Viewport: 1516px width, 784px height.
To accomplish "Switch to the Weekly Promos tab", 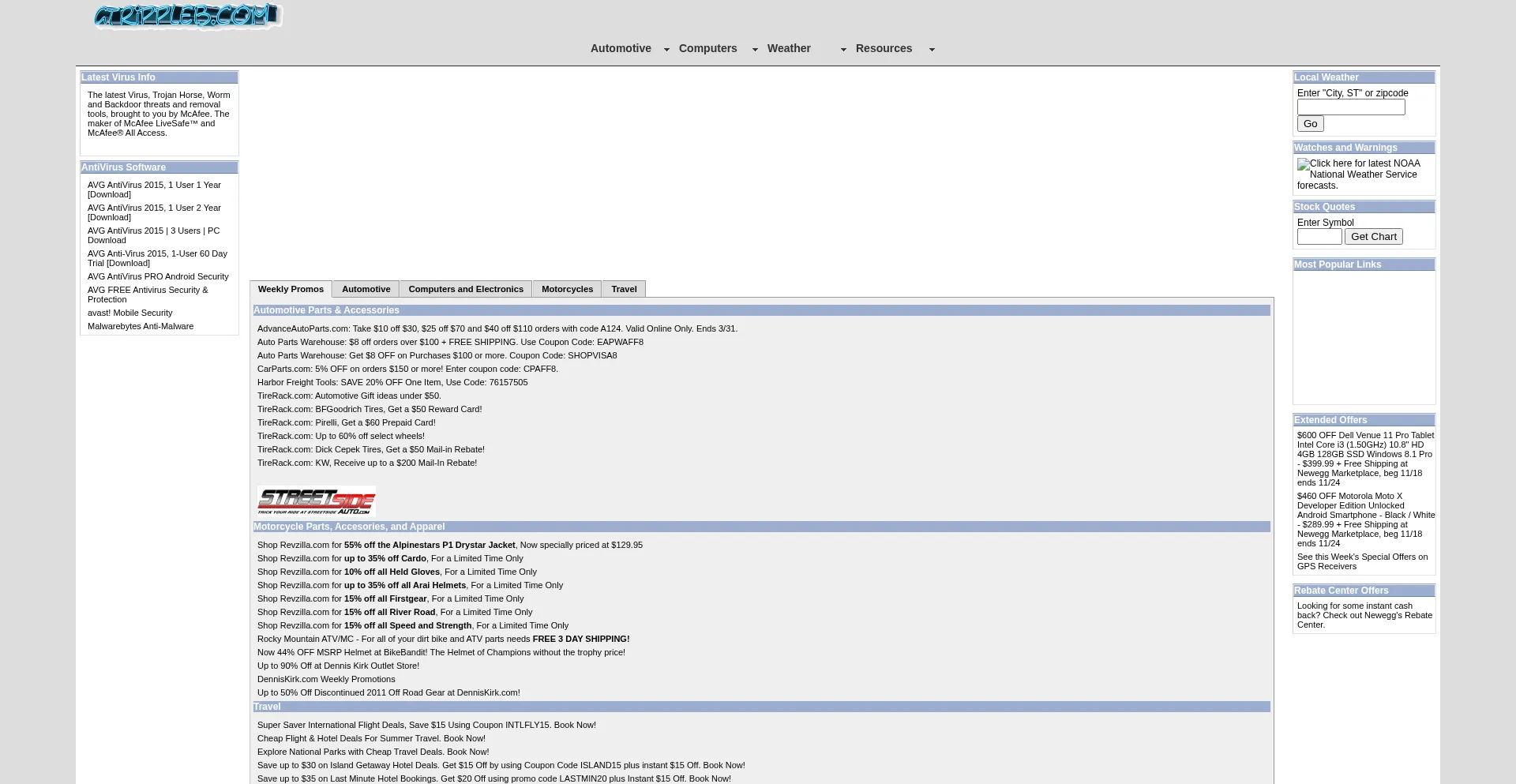I will 291,289.
